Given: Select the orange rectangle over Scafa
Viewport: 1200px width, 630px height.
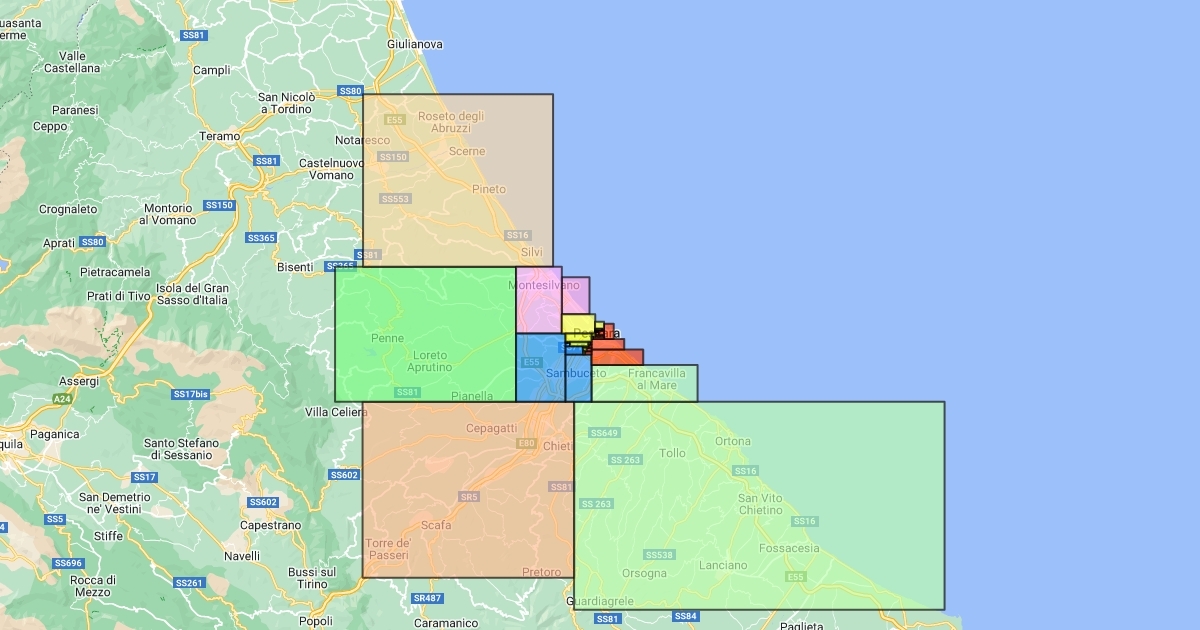Looking at the screenshot, I should [x=468, y=489].
